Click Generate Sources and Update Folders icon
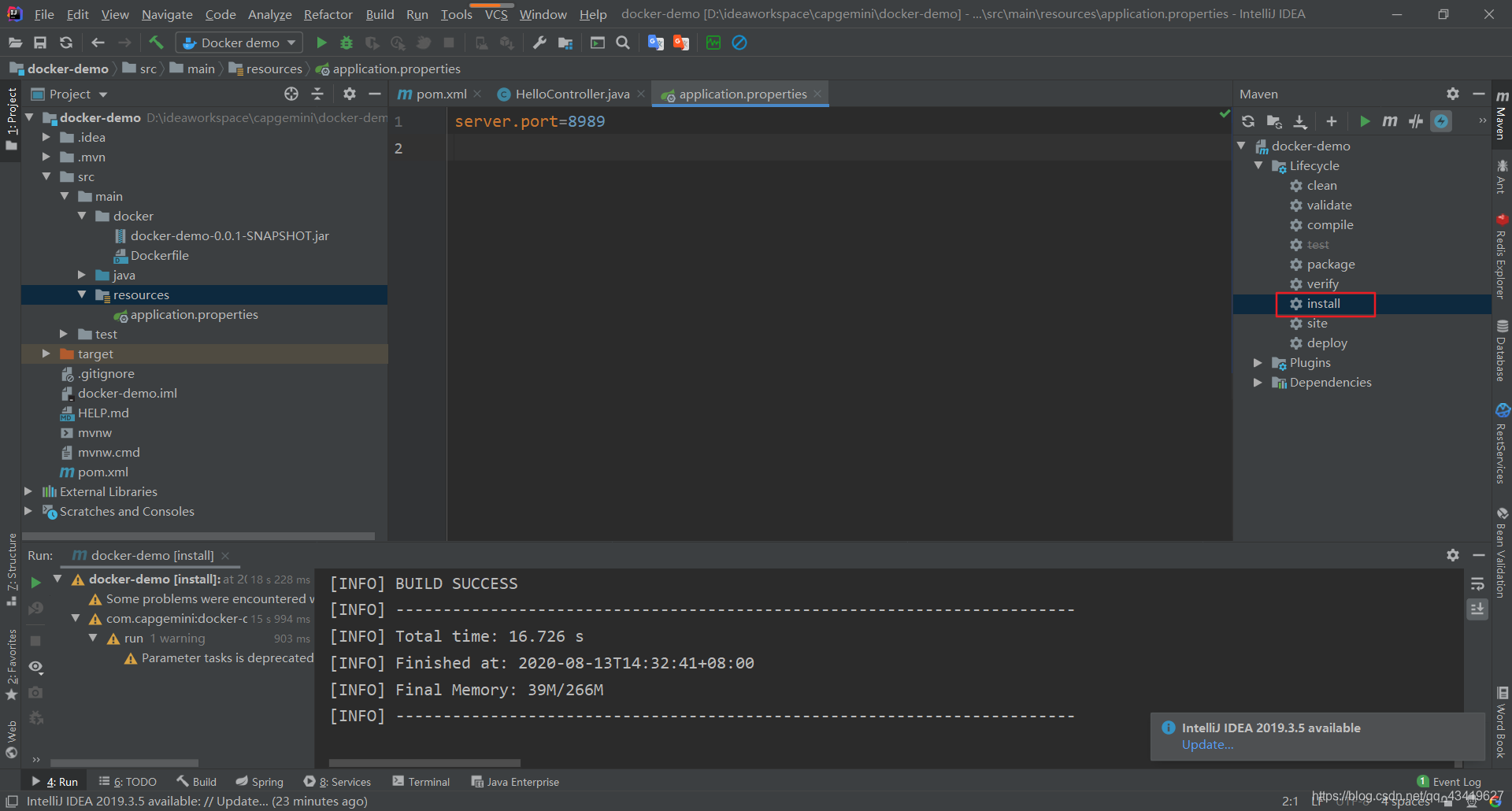The width and height of the screenshot is (1512, 811). click(x=1274, y=121)
